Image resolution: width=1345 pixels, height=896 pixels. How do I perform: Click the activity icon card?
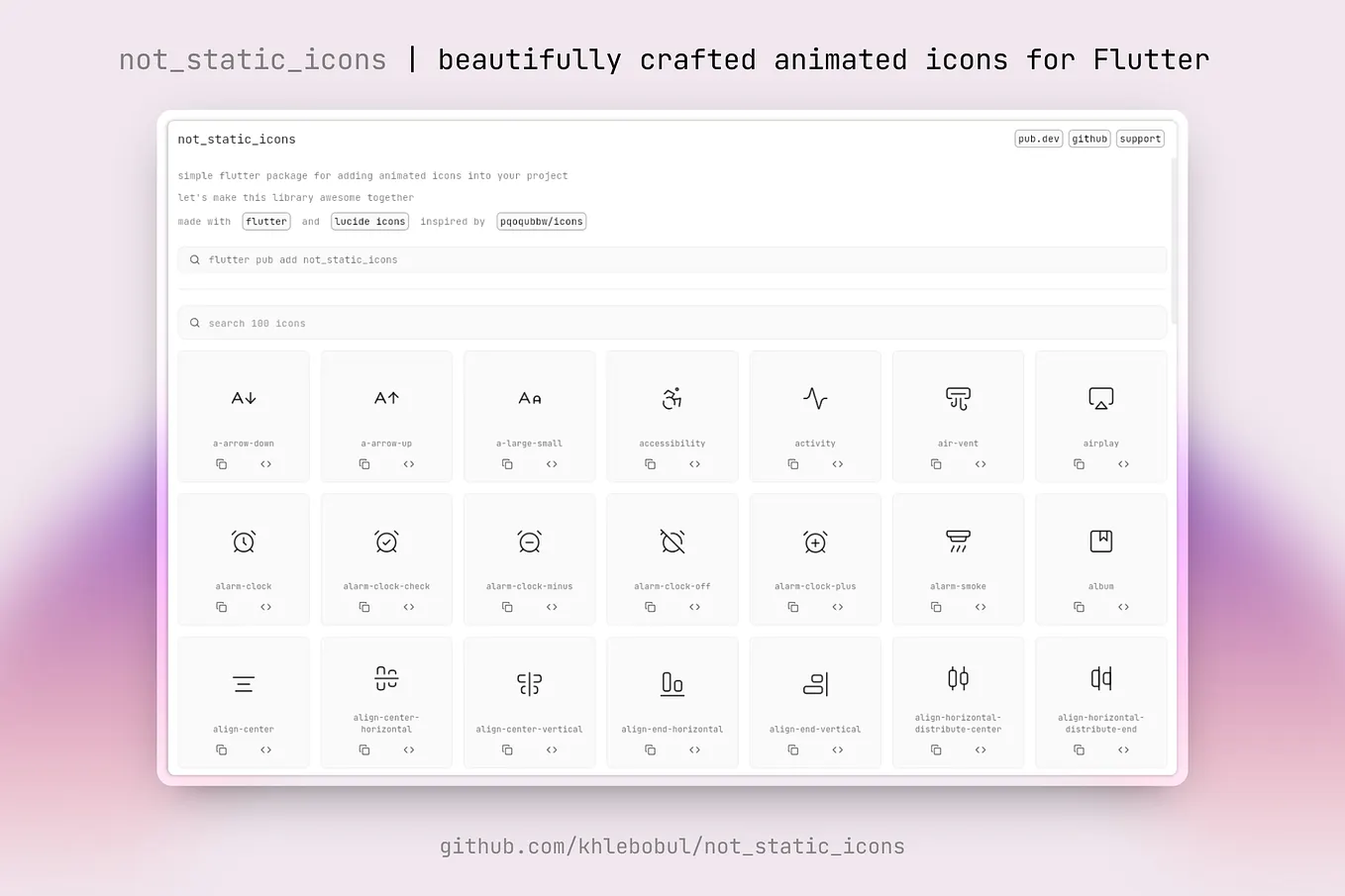tap(814, 416)
